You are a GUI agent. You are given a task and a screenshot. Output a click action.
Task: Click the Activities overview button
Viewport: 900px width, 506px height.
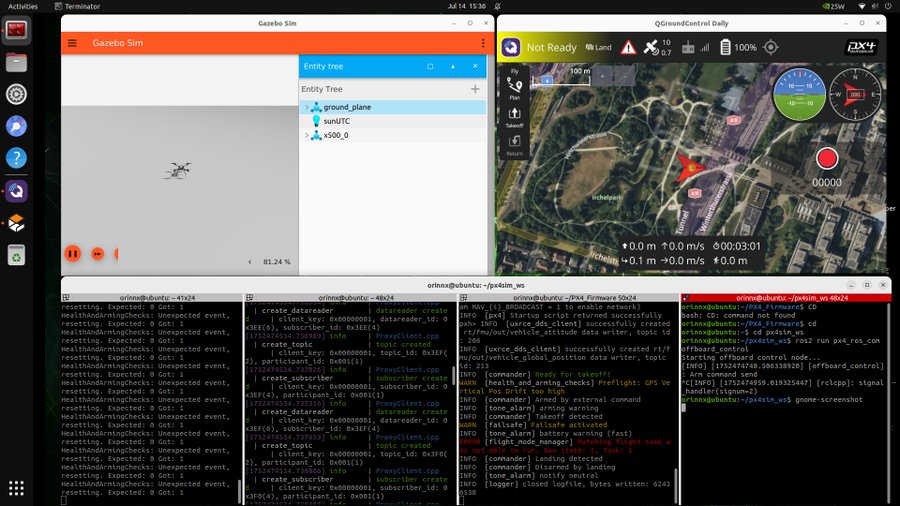point(23,6)
